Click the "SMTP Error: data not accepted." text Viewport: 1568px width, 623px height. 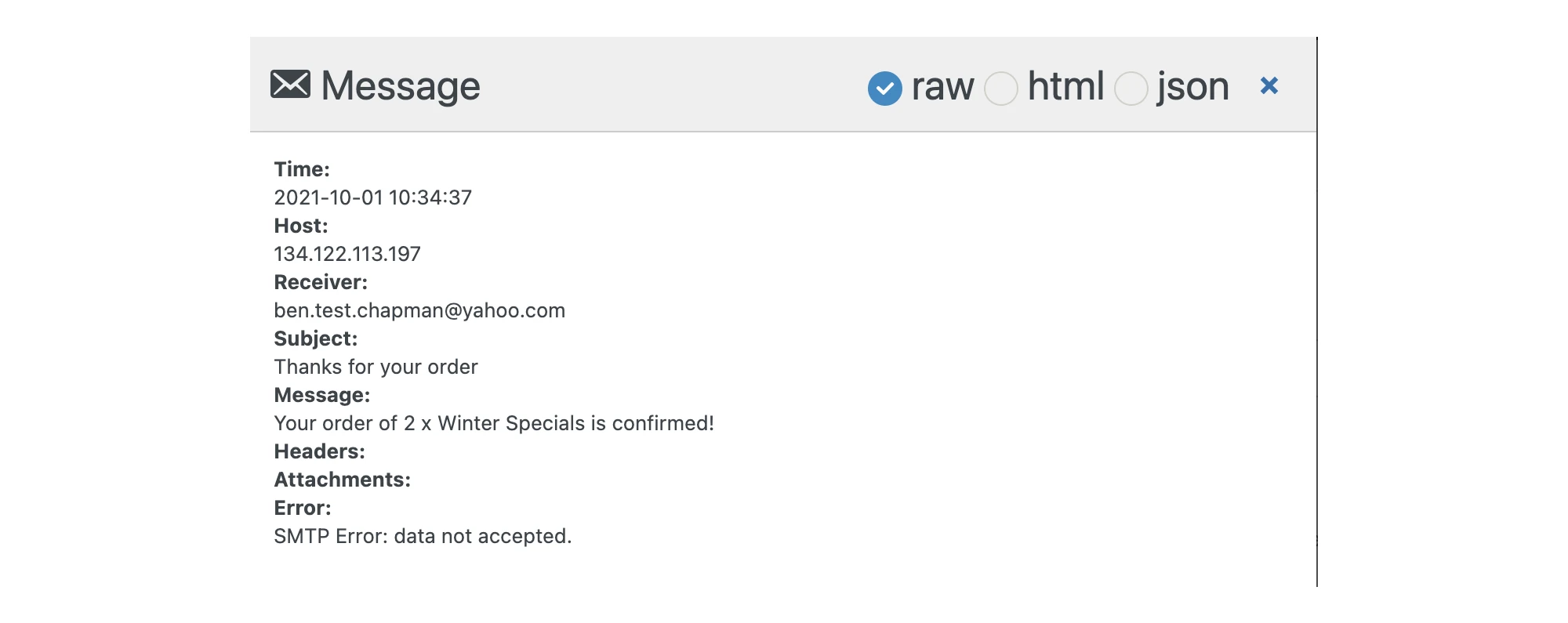click(x=423, y=536)
